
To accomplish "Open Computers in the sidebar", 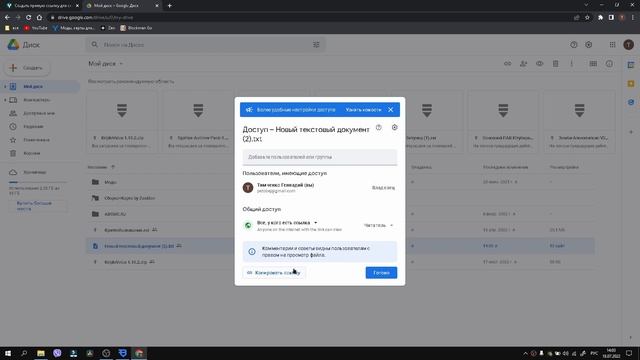I will point(36,100).
